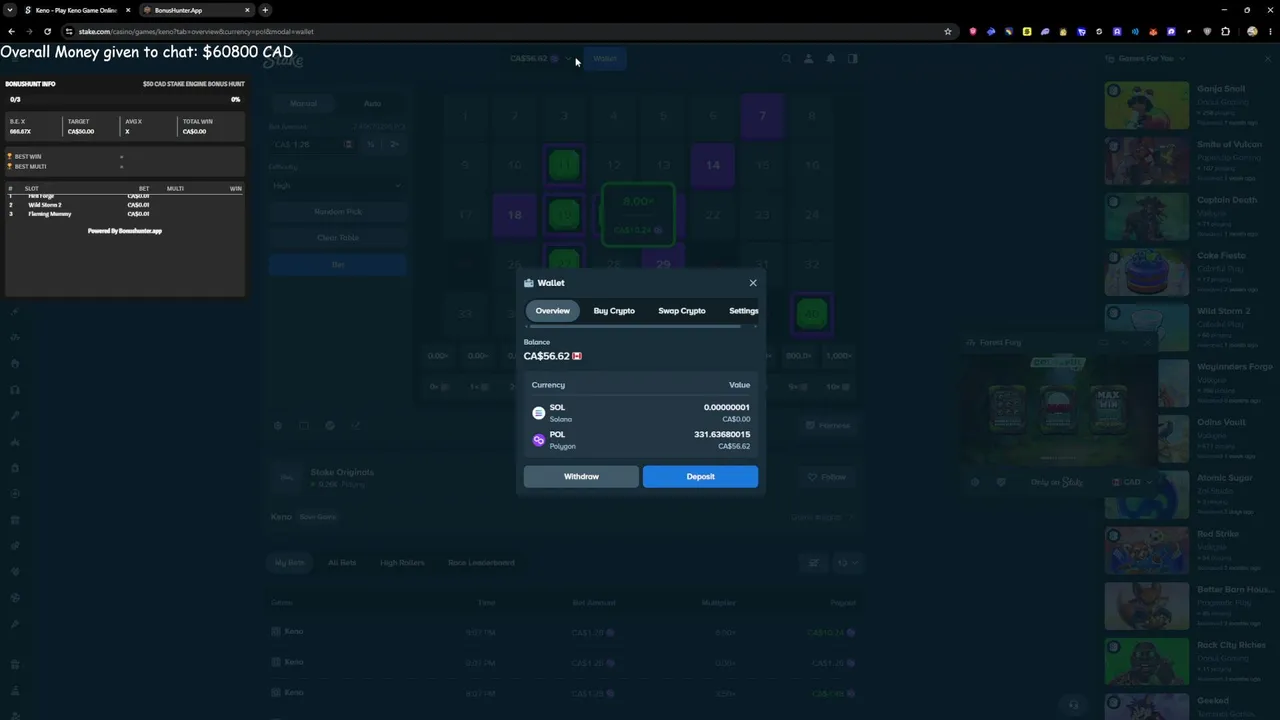Screen dimensions: 1280x720
Task: Switch to the Keno browser tab
Action: [x=75, y=10]
